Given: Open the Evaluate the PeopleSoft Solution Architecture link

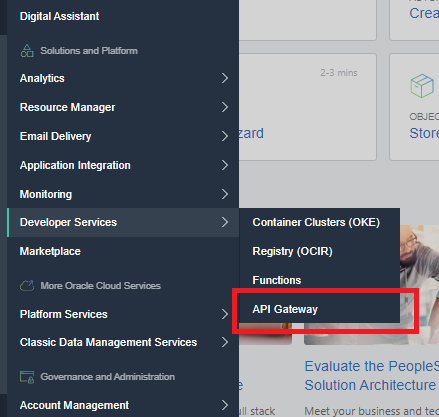Looking at the screenshot, I should (x=372, y=376).
